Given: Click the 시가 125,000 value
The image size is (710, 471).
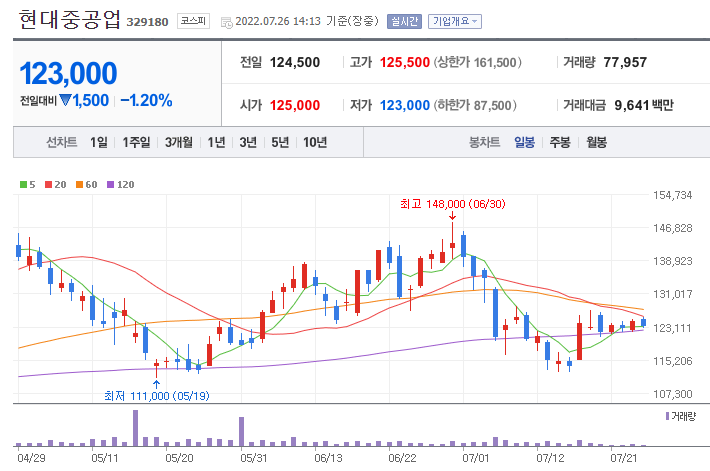Looking at the screenshot, I should tap(295, 105).
